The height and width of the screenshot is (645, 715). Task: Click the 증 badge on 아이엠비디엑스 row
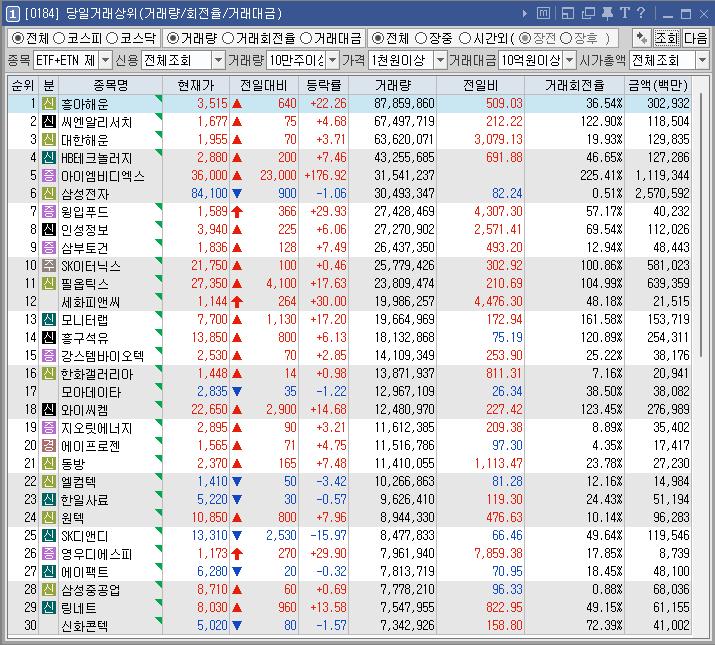click(x=49, y=175)
